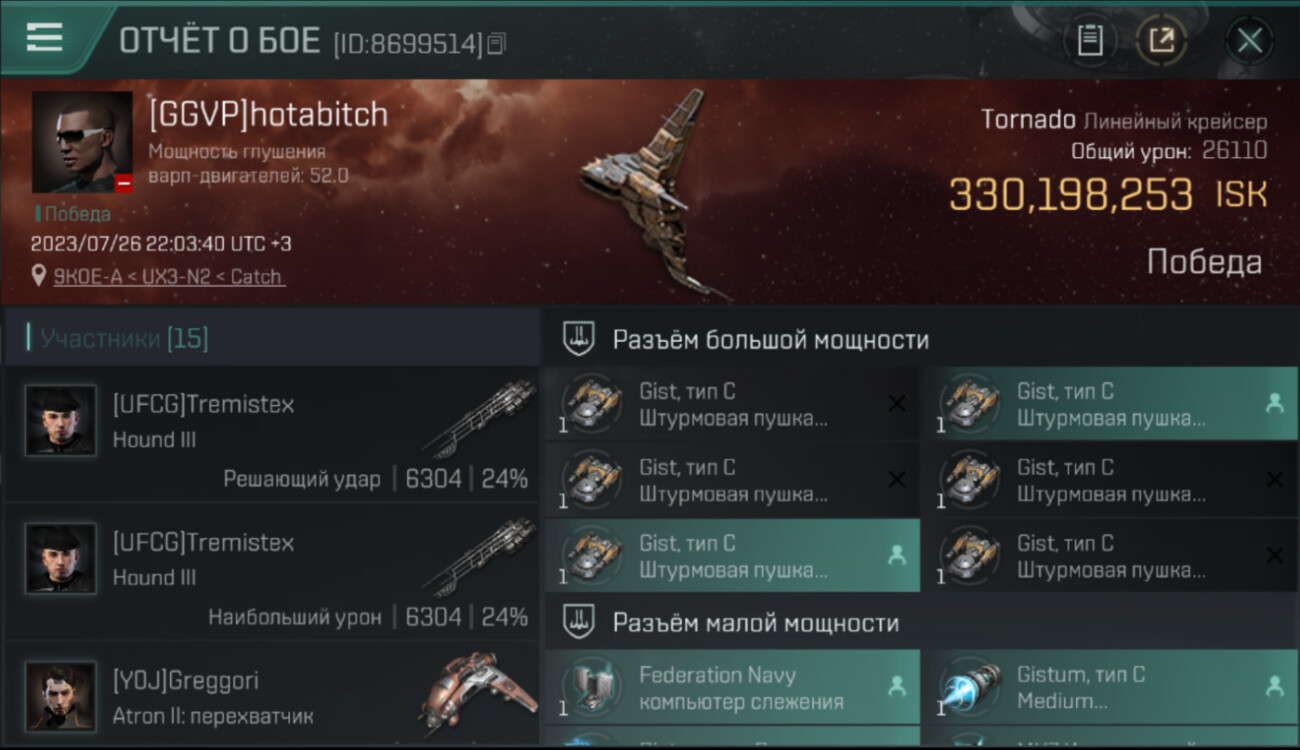Click the red minus status badge on portrait
Viewport: 1300px width, 750px height.
123,184
